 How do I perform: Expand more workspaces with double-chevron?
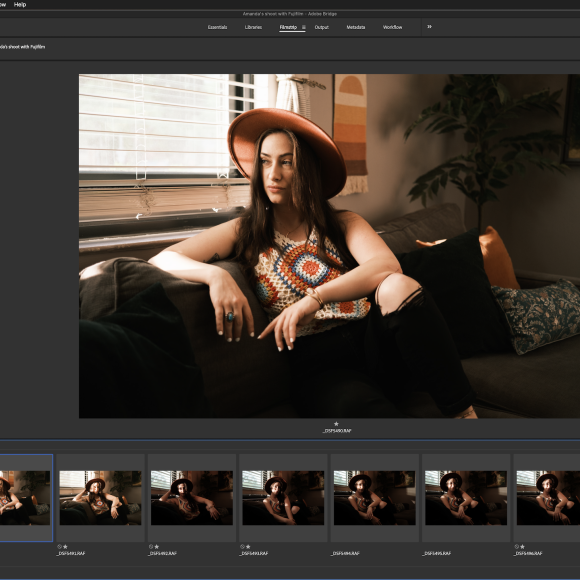pyautogui.click(x=429, y=27)
